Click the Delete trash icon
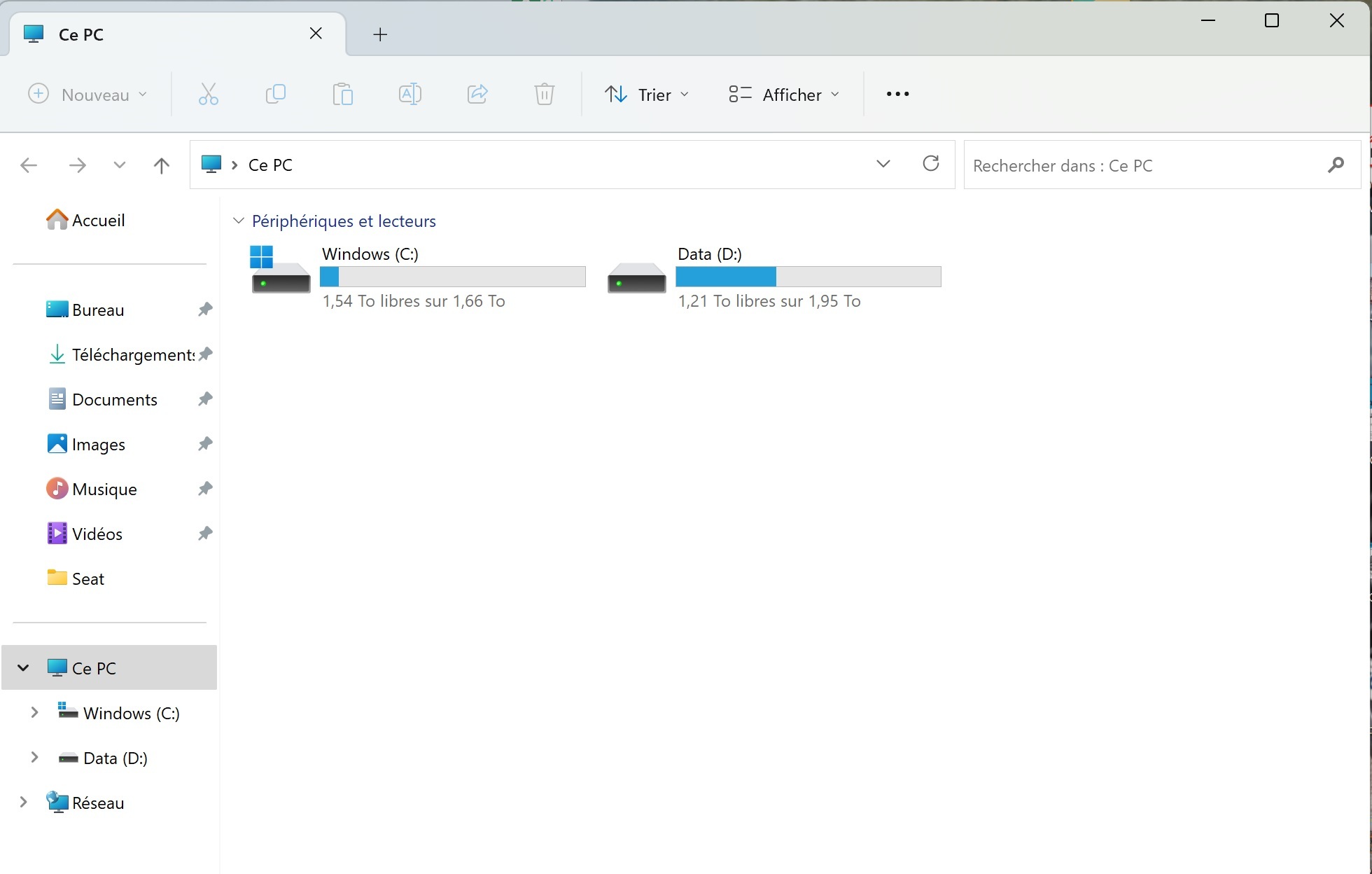 click(x=544, y=94)
